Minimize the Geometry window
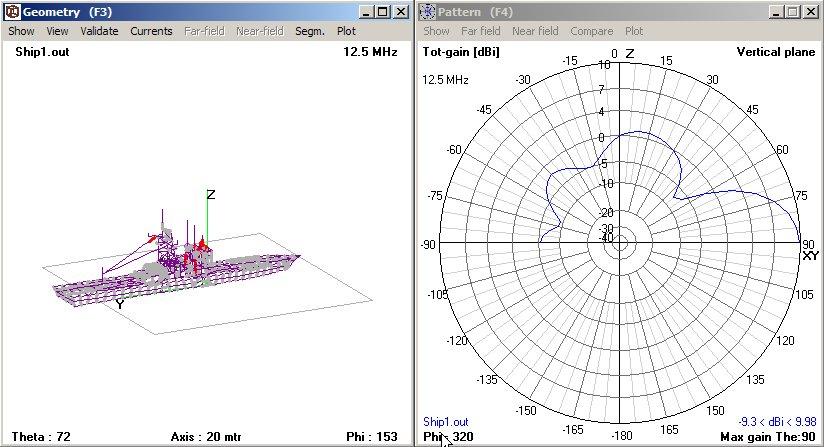 tap(366, 12)
